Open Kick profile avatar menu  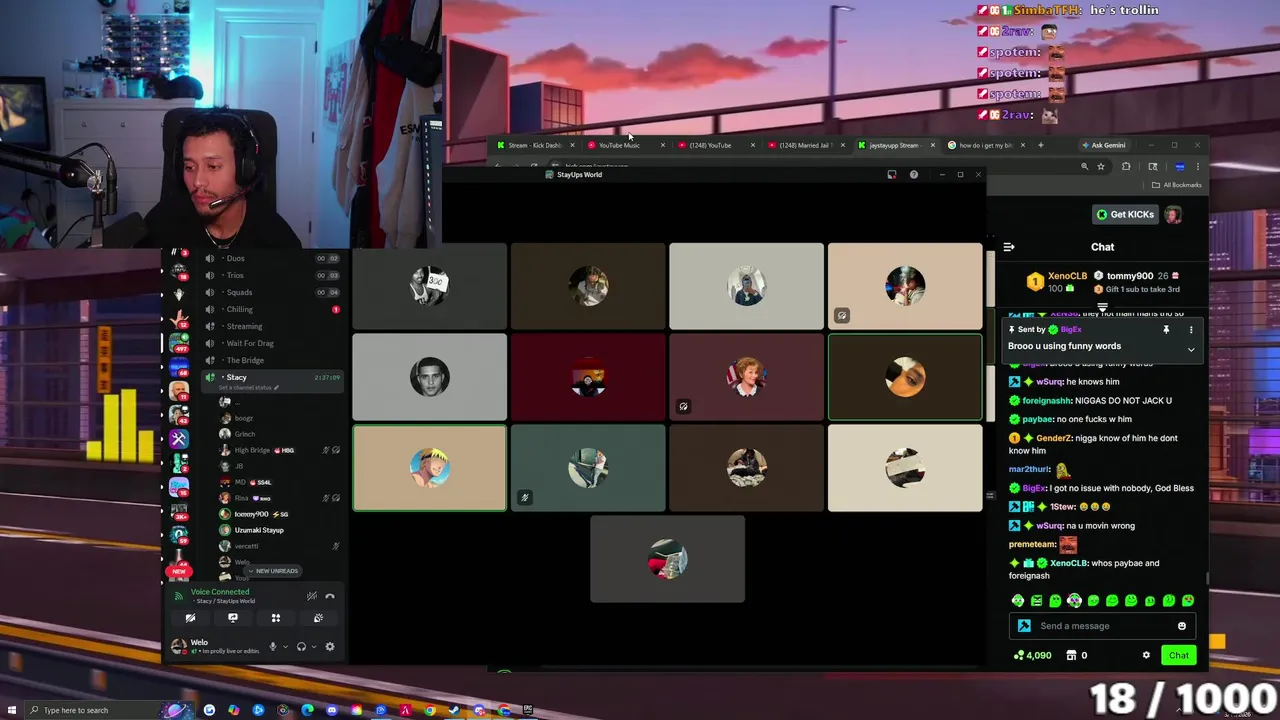(x=1173, y=214)
